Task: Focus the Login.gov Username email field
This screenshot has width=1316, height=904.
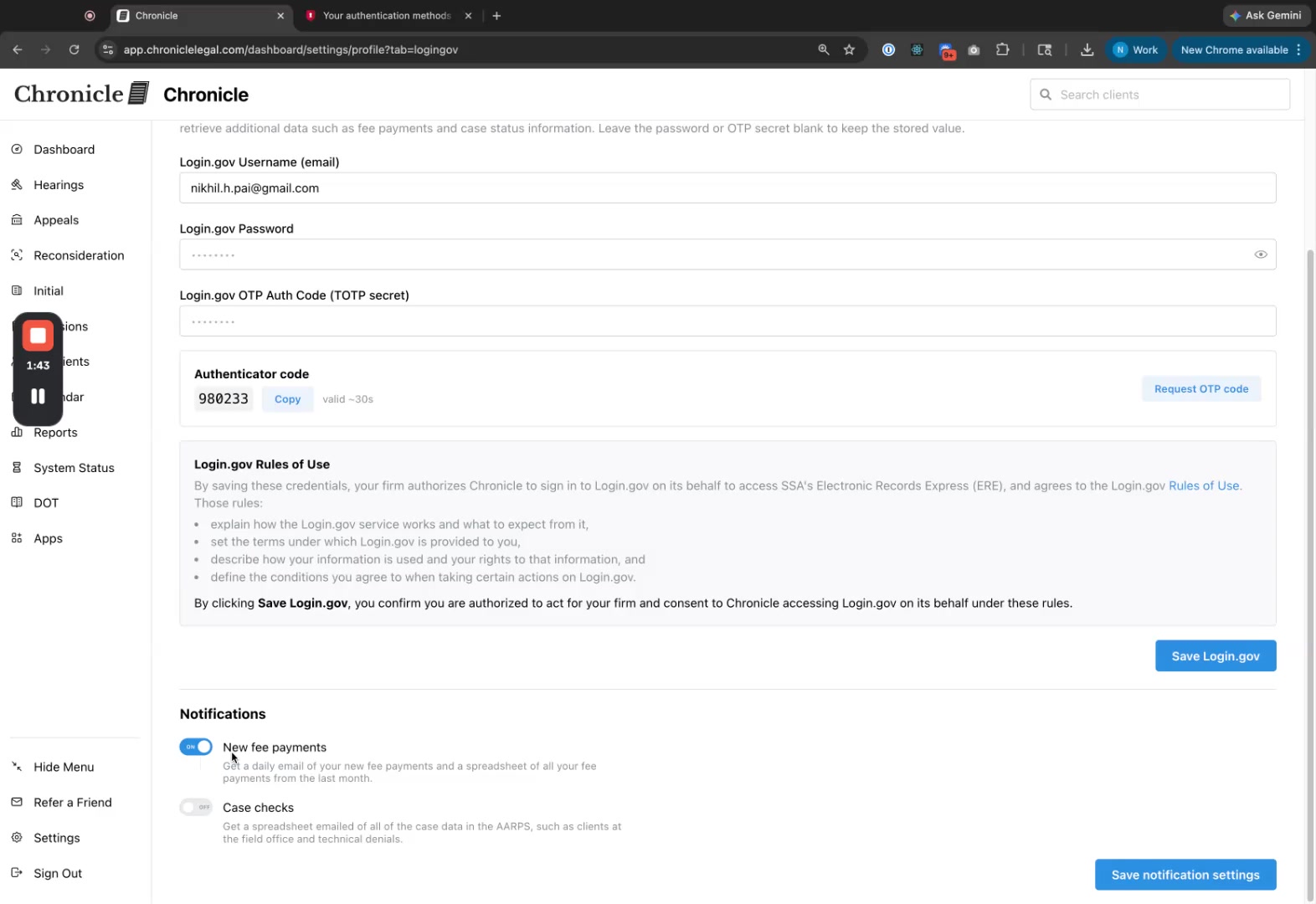Action: coord(727,187)
